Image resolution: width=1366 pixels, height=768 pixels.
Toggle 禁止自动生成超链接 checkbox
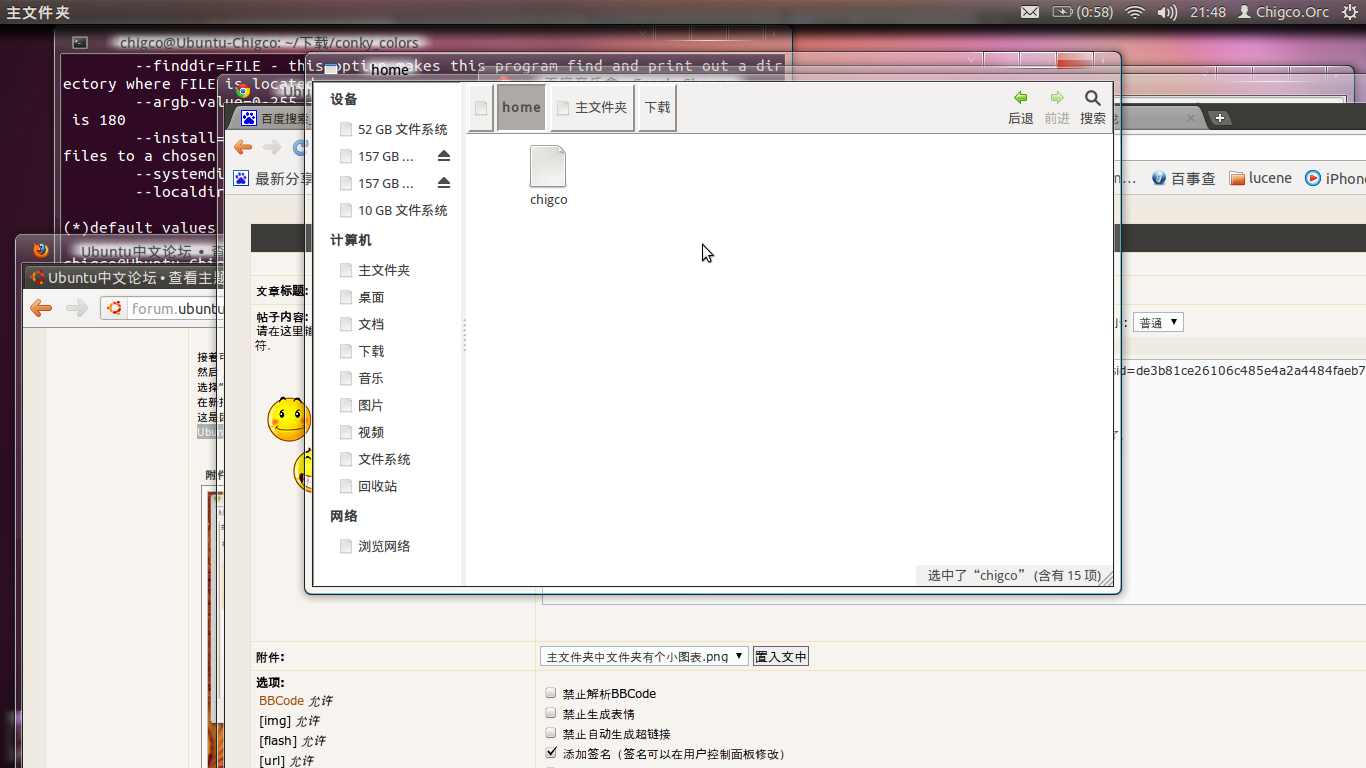tap(551, 733)
